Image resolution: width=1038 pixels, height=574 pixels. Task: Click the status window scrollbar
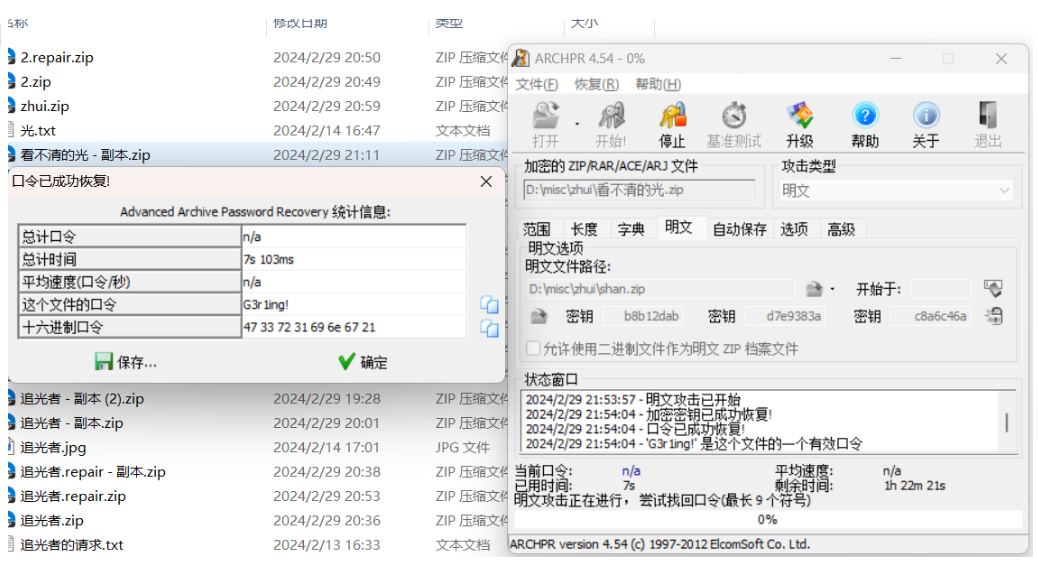tap(1006, 421)
